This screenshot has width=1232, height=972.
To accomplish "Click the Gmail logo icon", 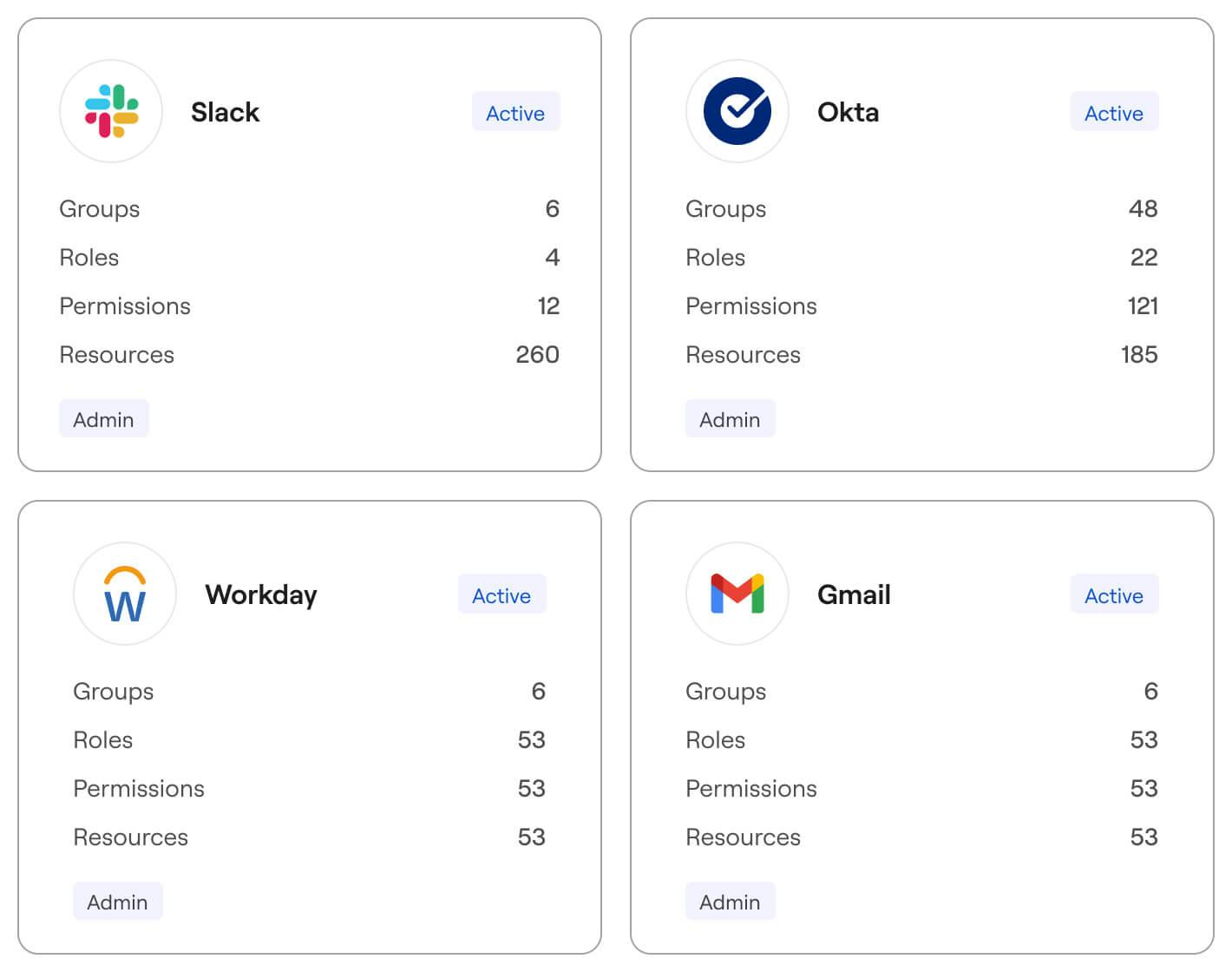I will point(737,594).
